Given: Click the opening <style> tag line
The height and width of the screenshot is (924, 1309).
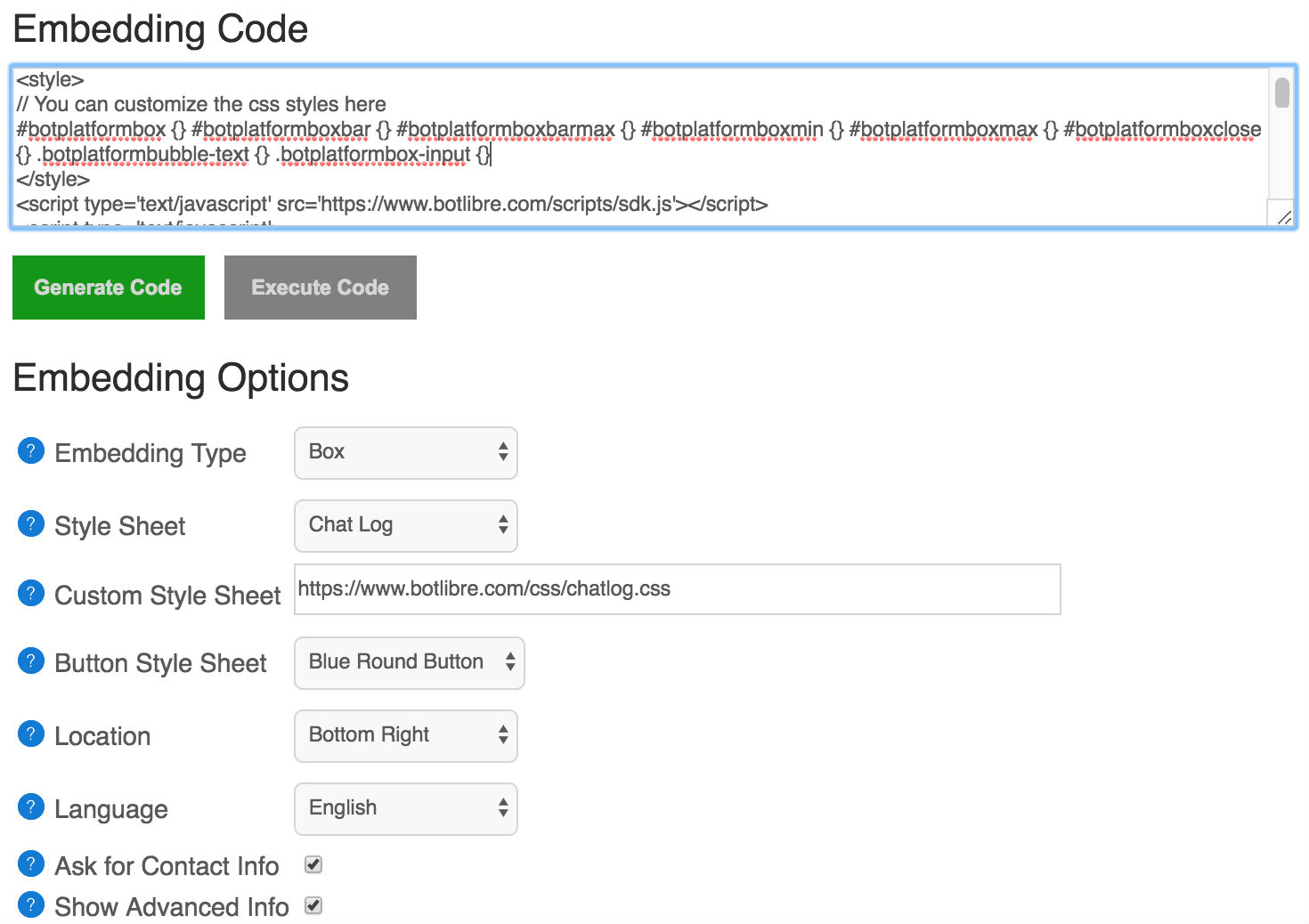Looking at the screenshot, I should coord(50,79).
